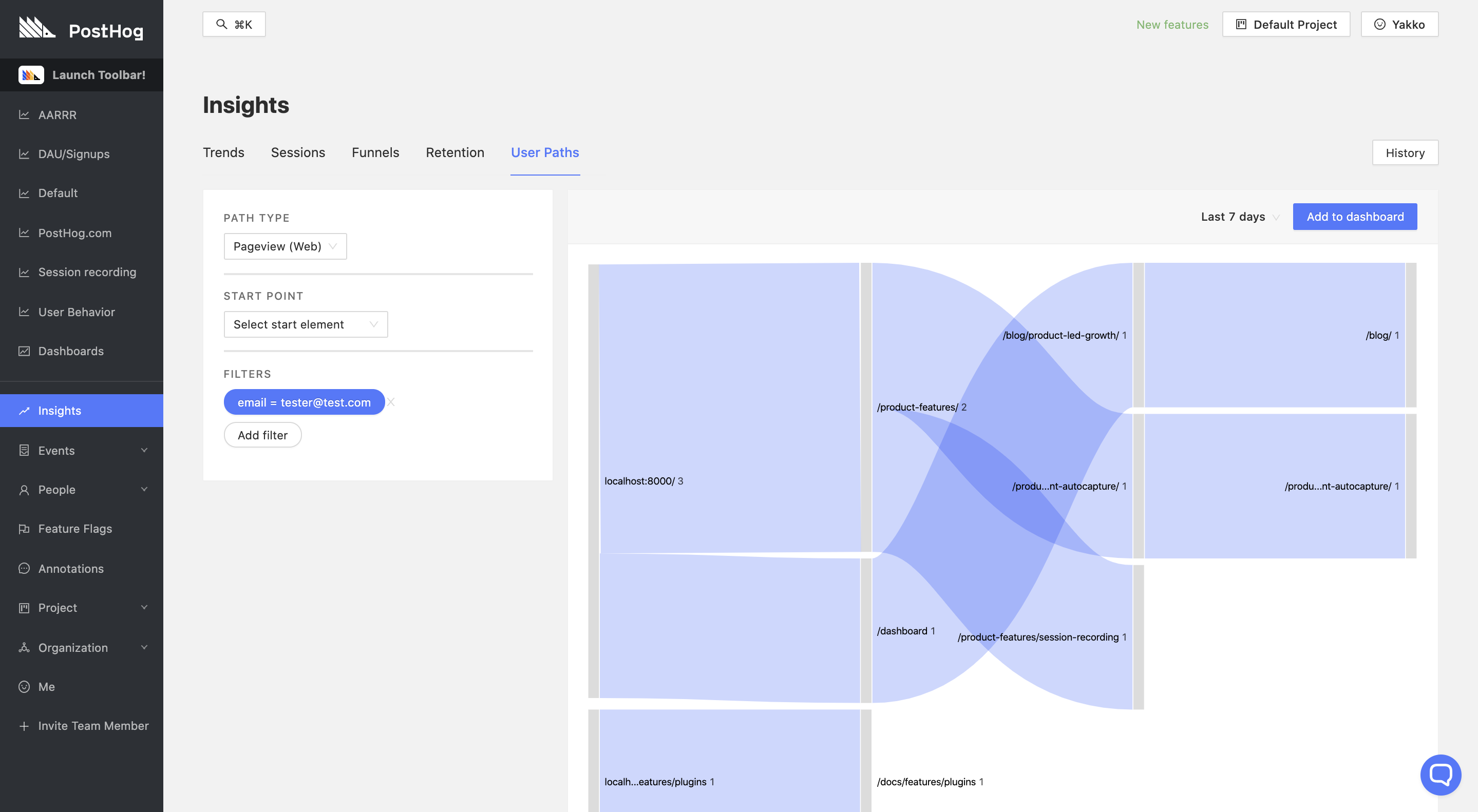Switch to the Funnels tab

[x=375, y=152]
